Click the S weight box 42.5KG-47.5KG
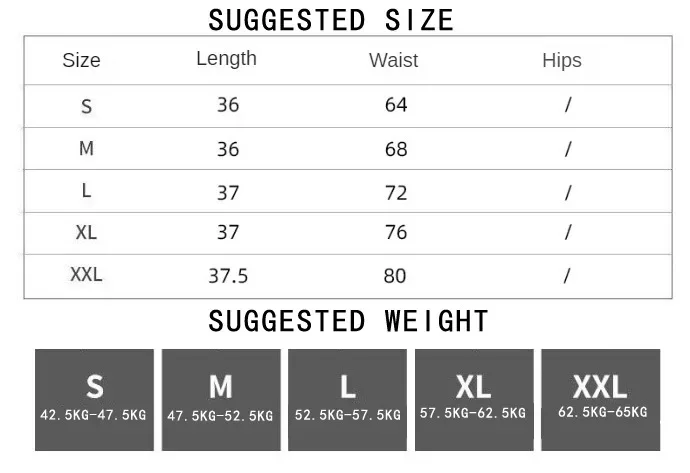The height and width of the screenshot is (473, 690). (x=94, y=399)
